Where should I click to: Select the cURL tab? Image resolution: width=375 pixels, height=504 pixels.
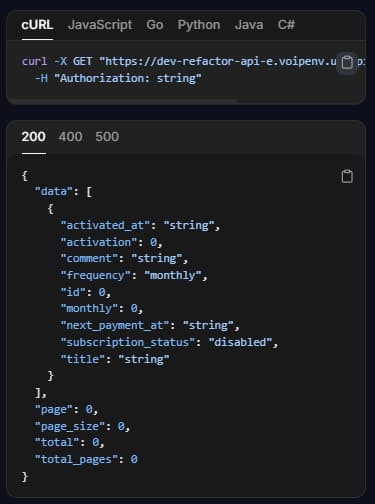(x=37, y=25)
